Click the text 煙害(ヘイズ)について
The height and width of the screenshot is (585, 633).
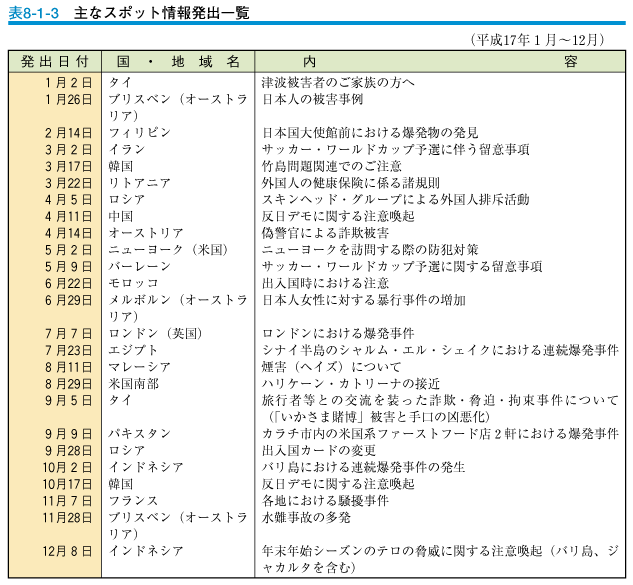click(x=331, y=367)
